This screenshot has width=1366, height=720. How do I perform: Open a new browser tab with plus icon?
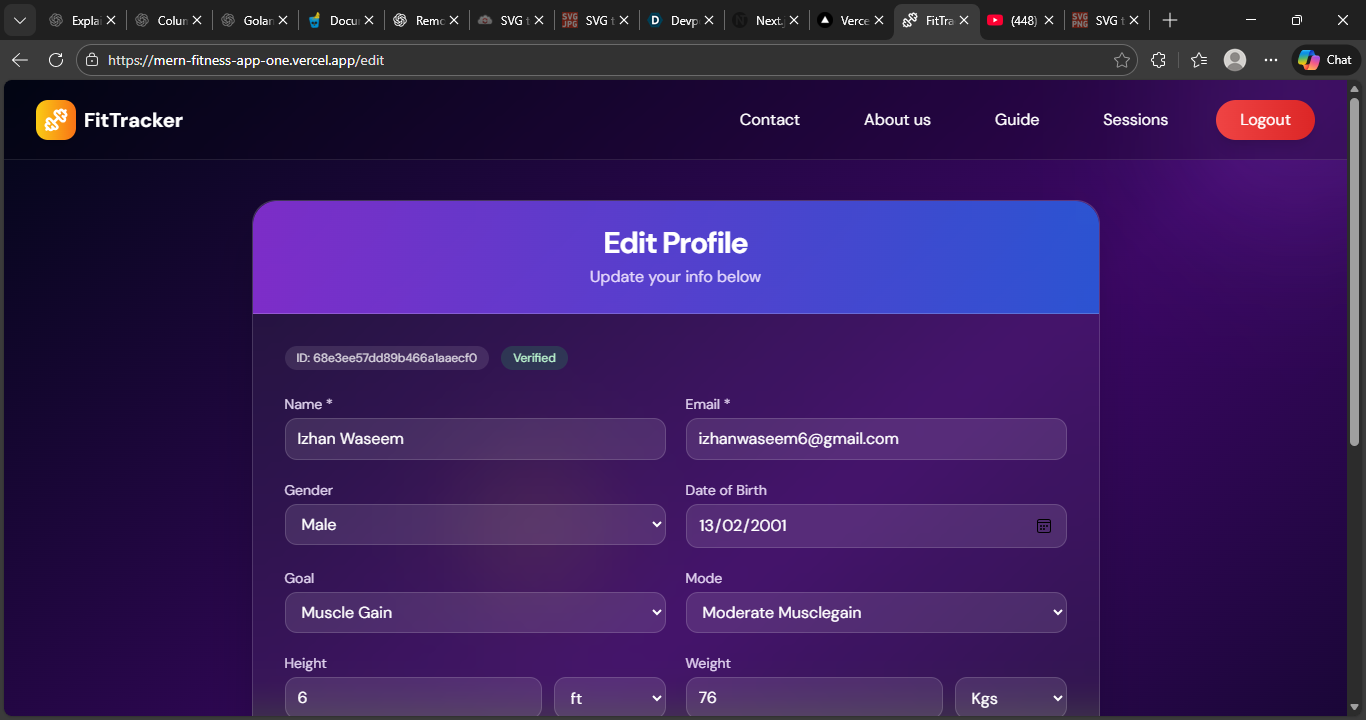pos(1170,20)
